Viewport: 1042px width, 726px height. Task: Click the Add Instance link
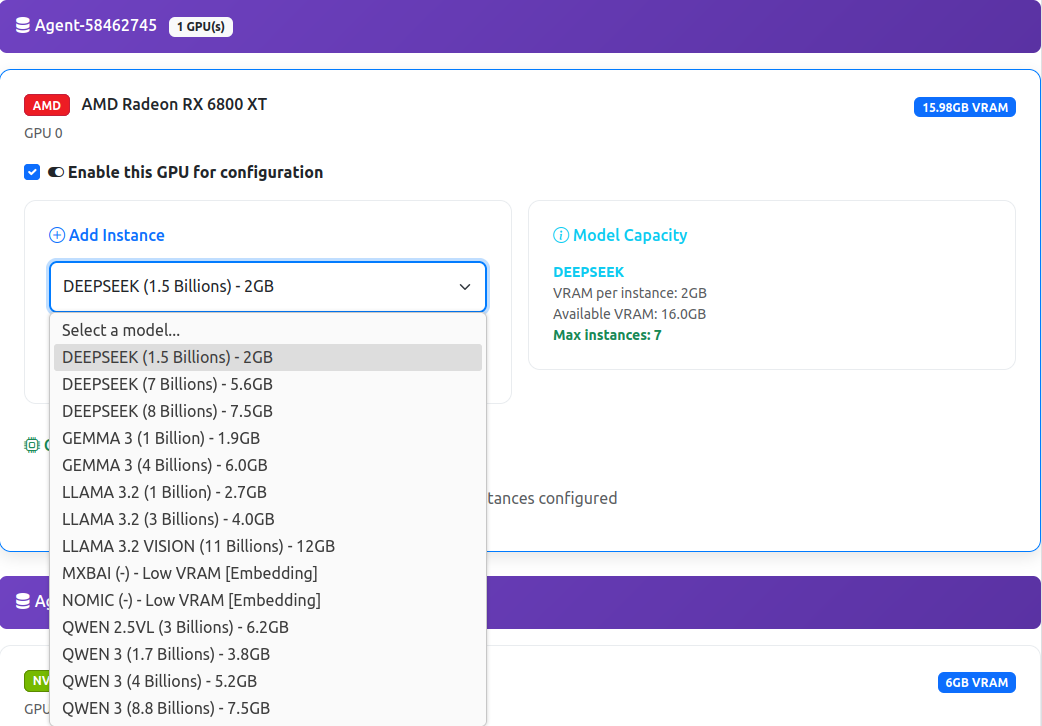click(116, 236)
